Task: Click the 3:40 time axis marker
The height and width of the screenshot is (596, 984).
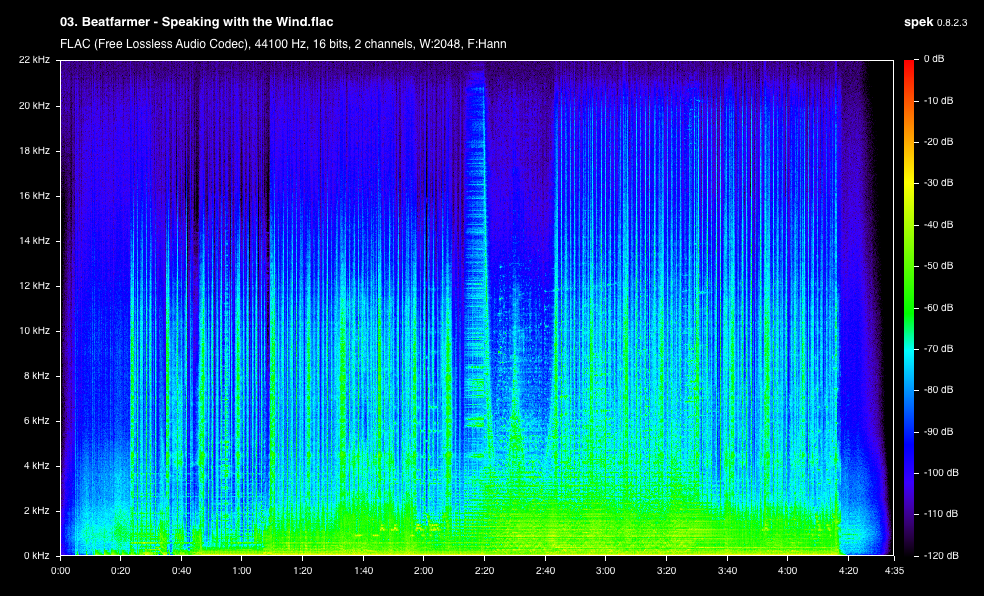Action: [727, 570]
